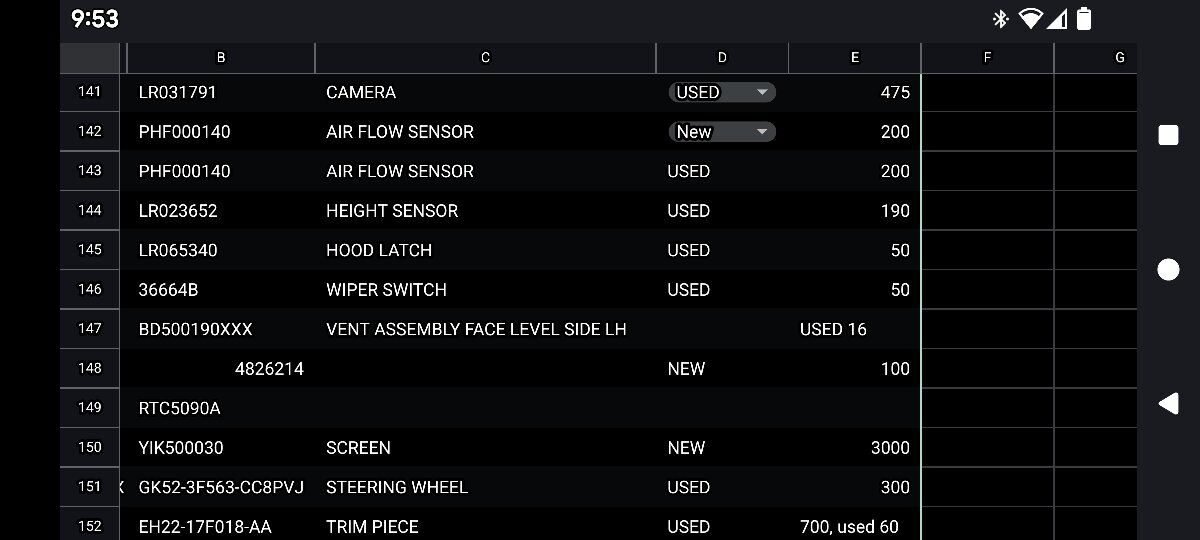1200x540 pixels.
Task: Select column D header
Action: (x=722, y=58)
